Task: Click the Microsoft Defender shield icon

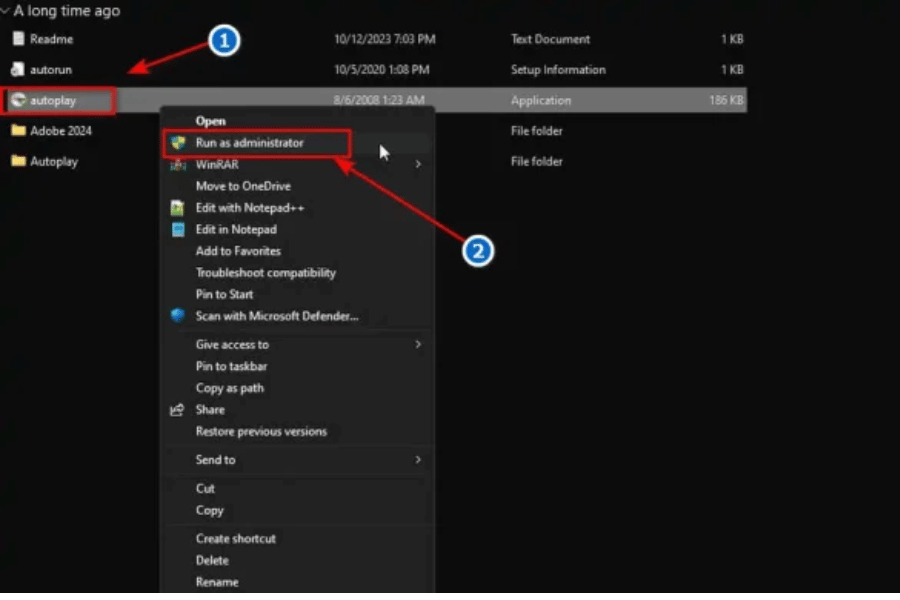Action: click(178, 316)
